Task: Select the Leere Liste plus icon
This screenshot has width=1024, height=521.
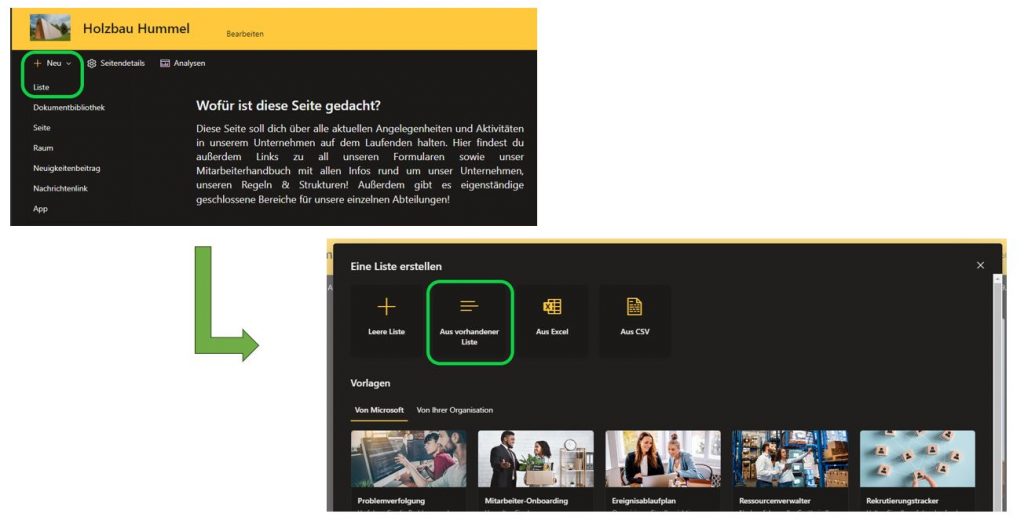Action: pyautogui.click(x=386, y=307)
